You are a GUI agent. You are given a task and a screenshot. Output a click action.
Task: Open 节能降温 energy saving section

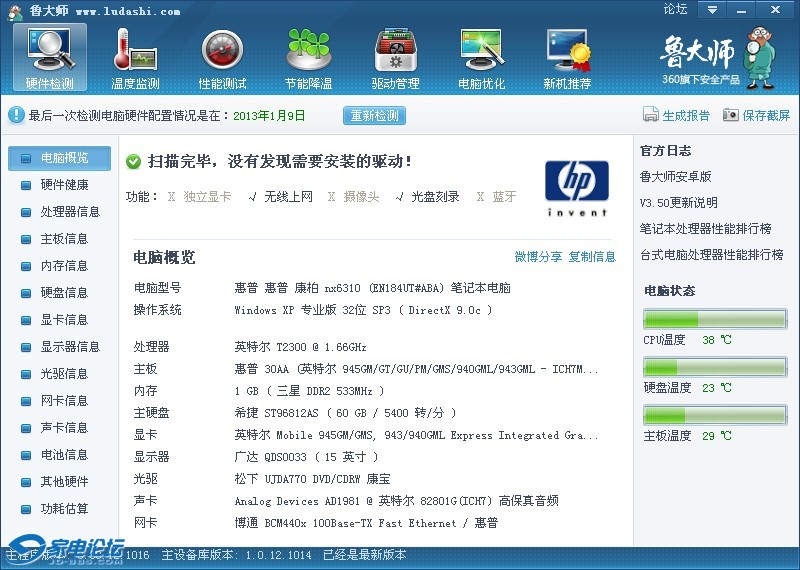click(x=308, y=58)
